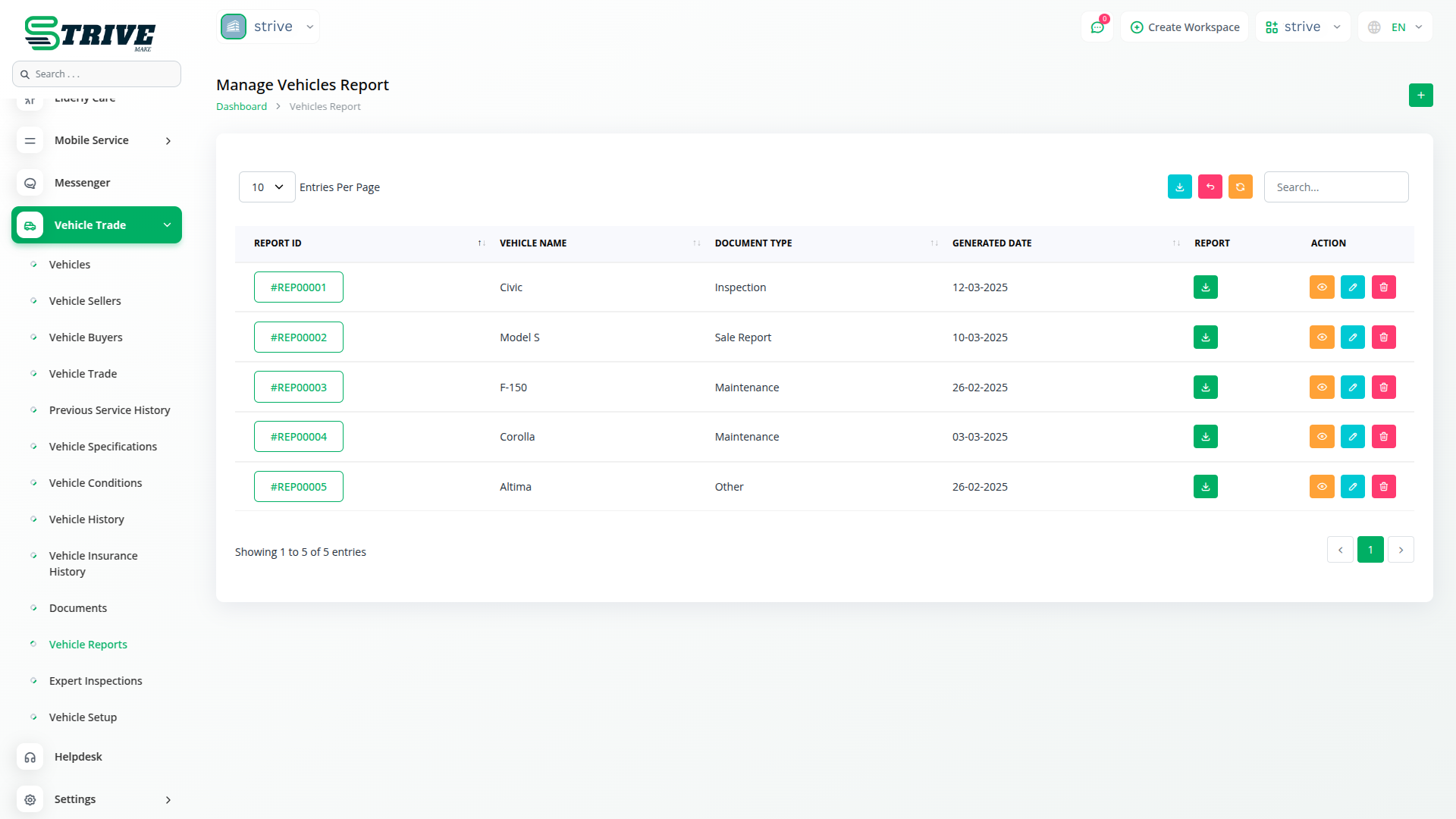1456x819 pixels.
Task: Click the cyan export download icon
Action: [1179, 187]
